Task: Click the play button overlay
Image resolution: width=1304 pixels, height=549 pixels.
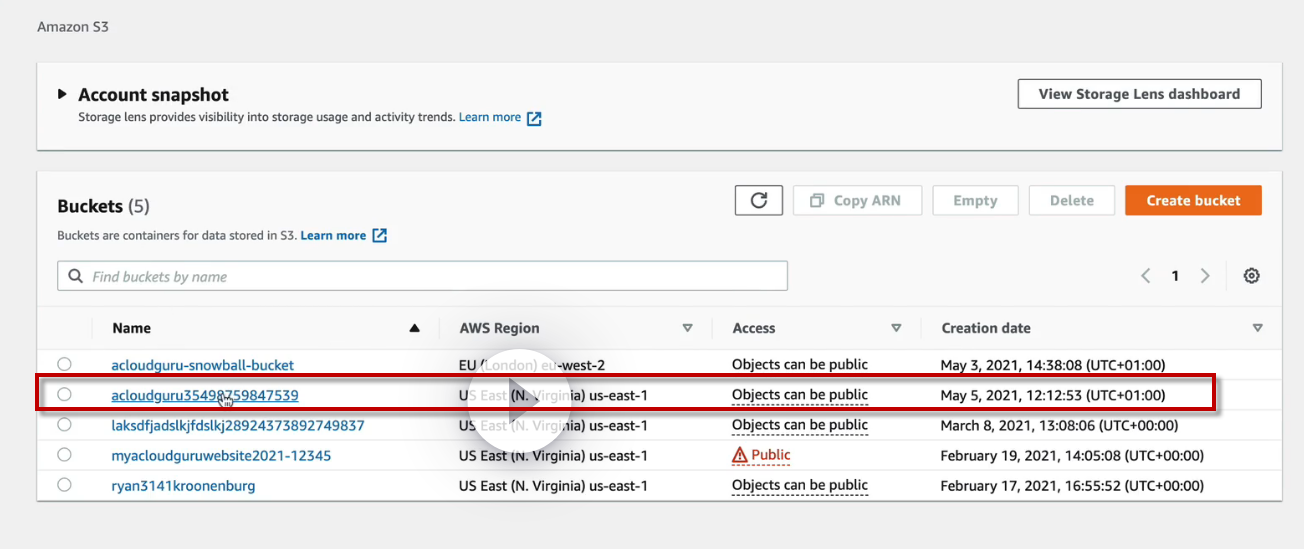Action: click(519, 397)
